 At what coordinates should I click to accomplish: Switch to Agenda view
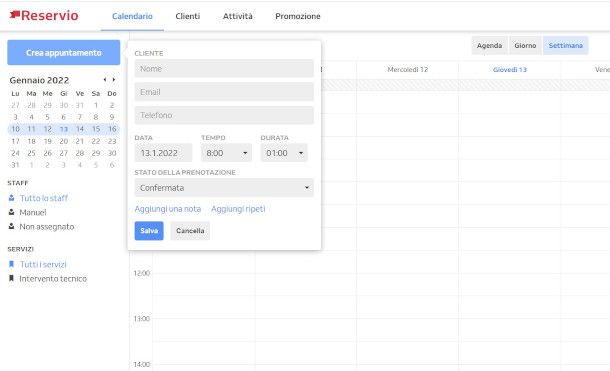489,46
